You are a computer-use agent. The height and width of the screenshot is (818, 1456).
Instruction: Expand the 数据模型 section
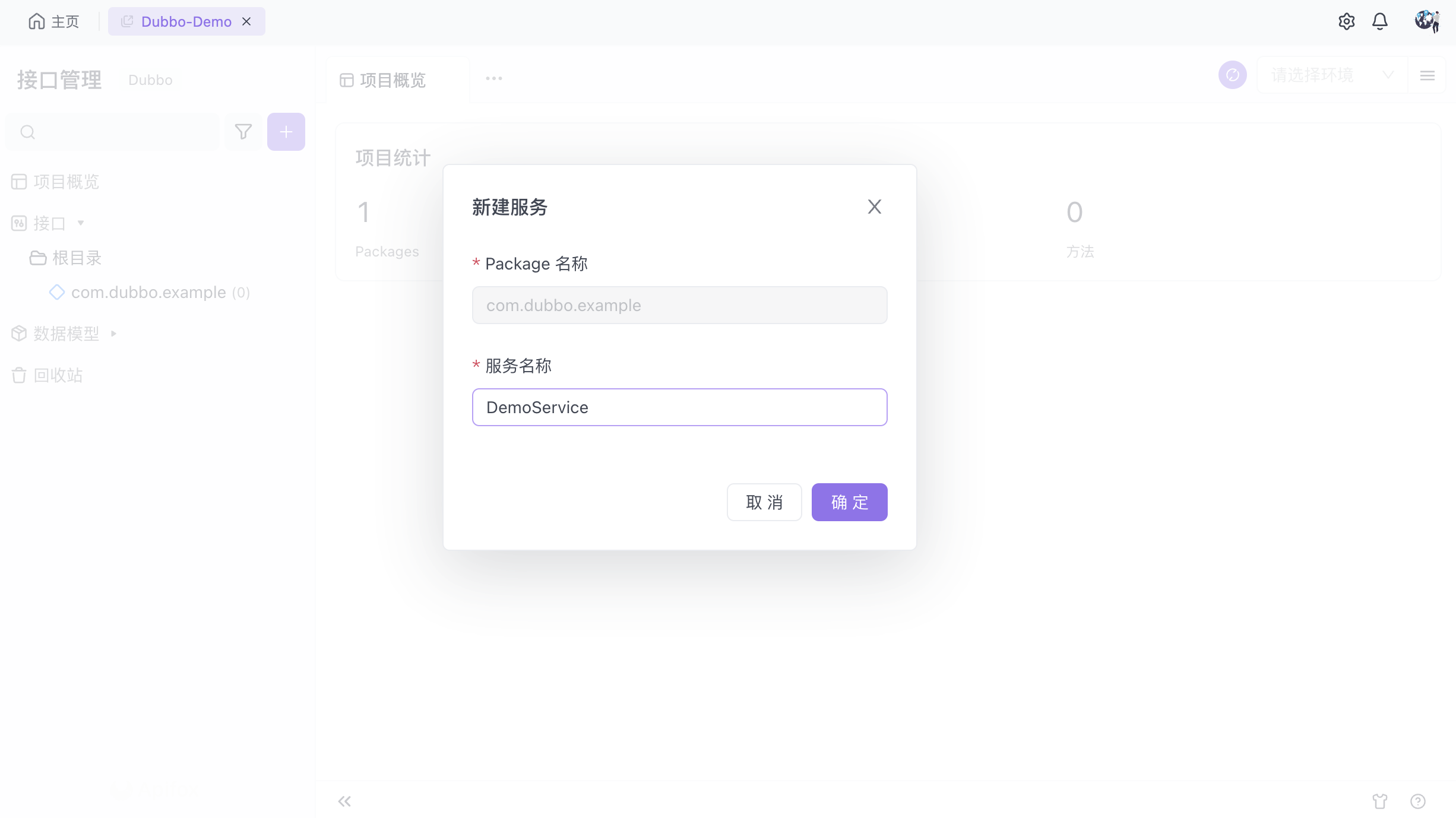coord(113,334)
